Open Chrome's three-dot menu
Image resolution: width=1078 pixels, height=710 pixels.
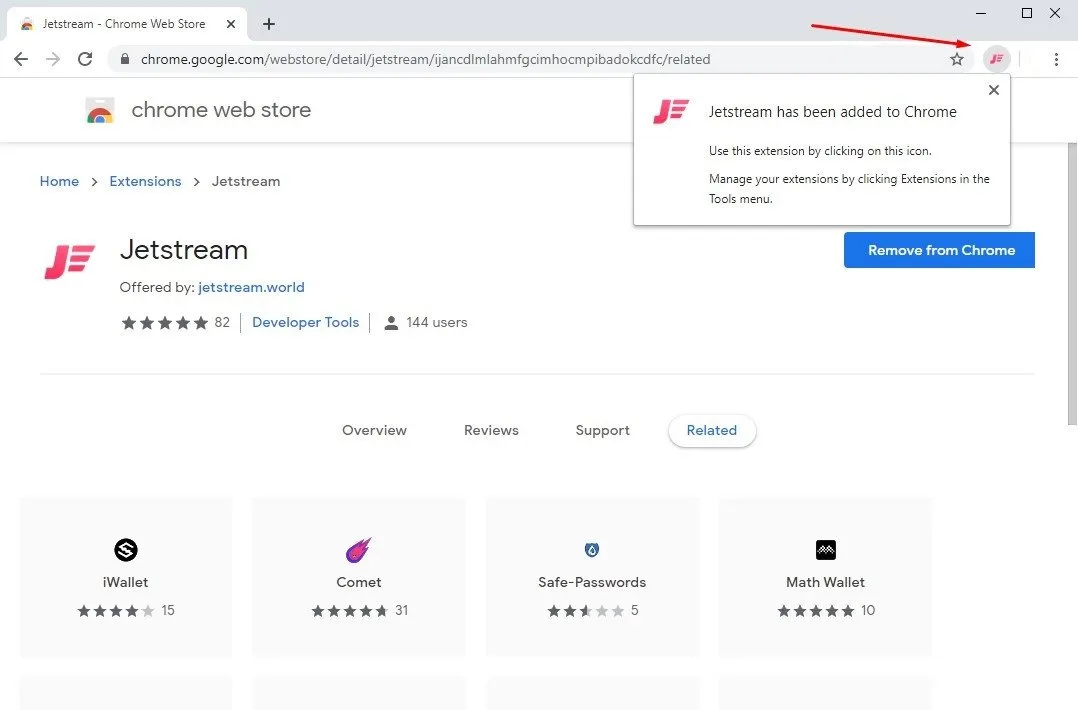(x=1056, y=59)
